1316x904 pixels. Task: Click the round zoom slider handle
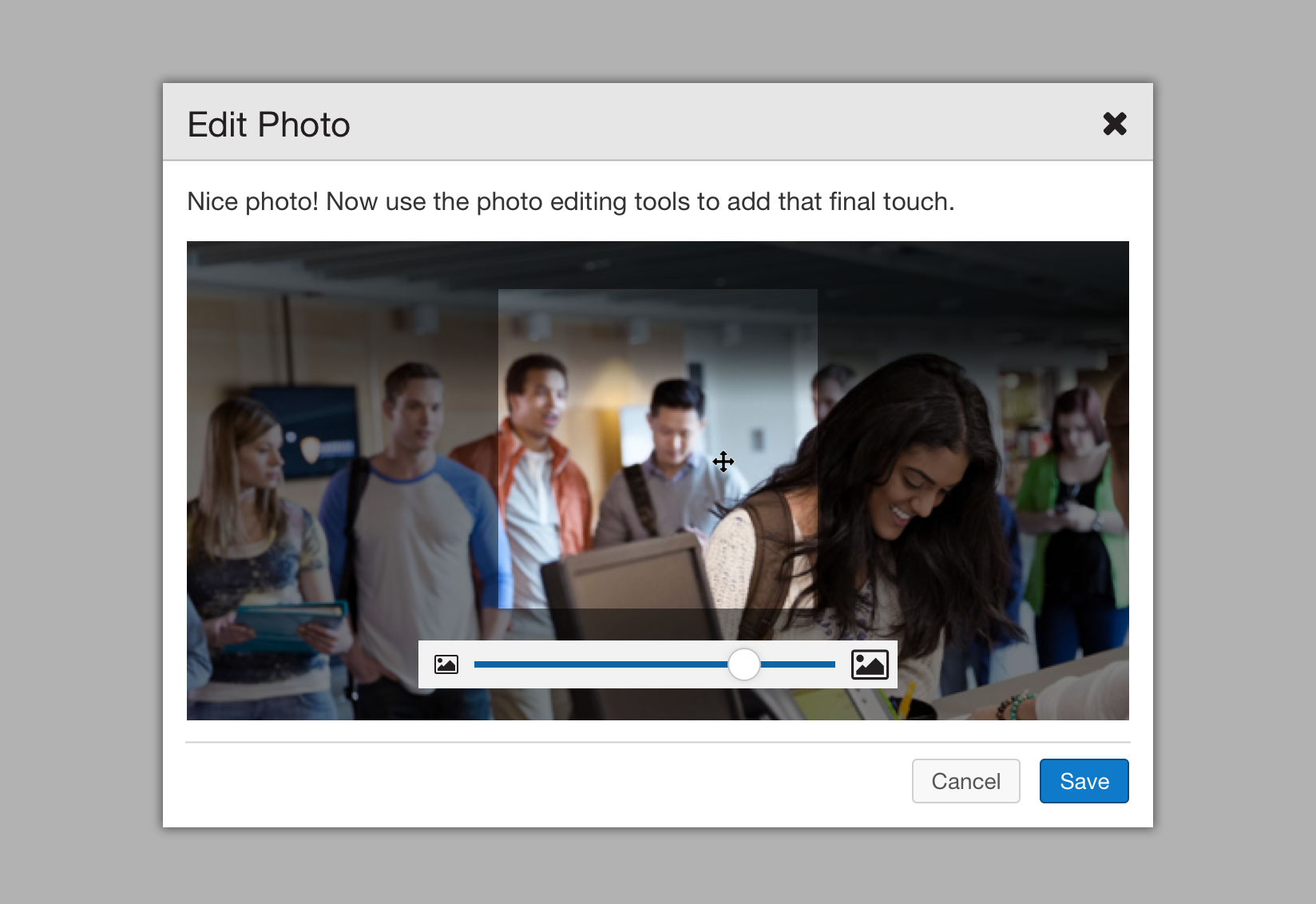[x=744, y=664]
